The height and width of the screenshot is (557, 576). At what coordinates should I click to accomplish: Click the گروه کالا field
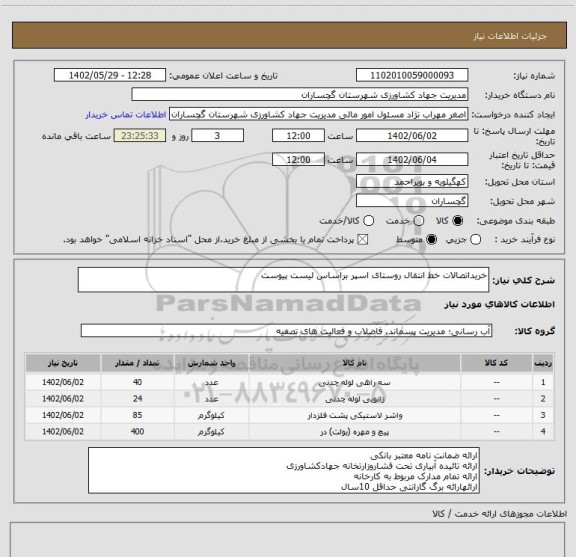(286, 331)
